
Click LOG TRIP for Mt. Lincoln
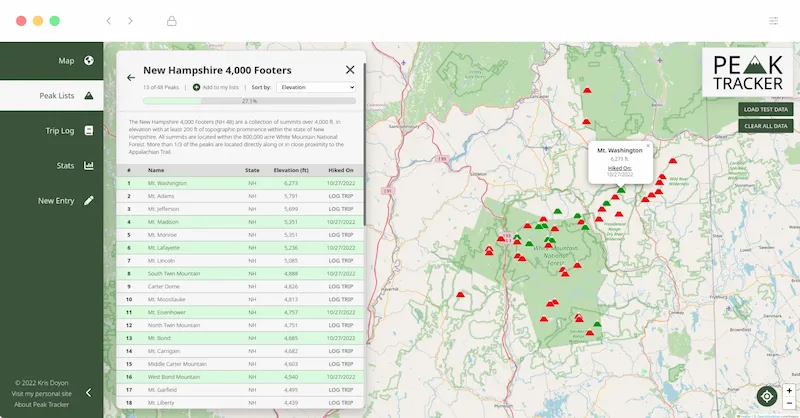[341, 261]
